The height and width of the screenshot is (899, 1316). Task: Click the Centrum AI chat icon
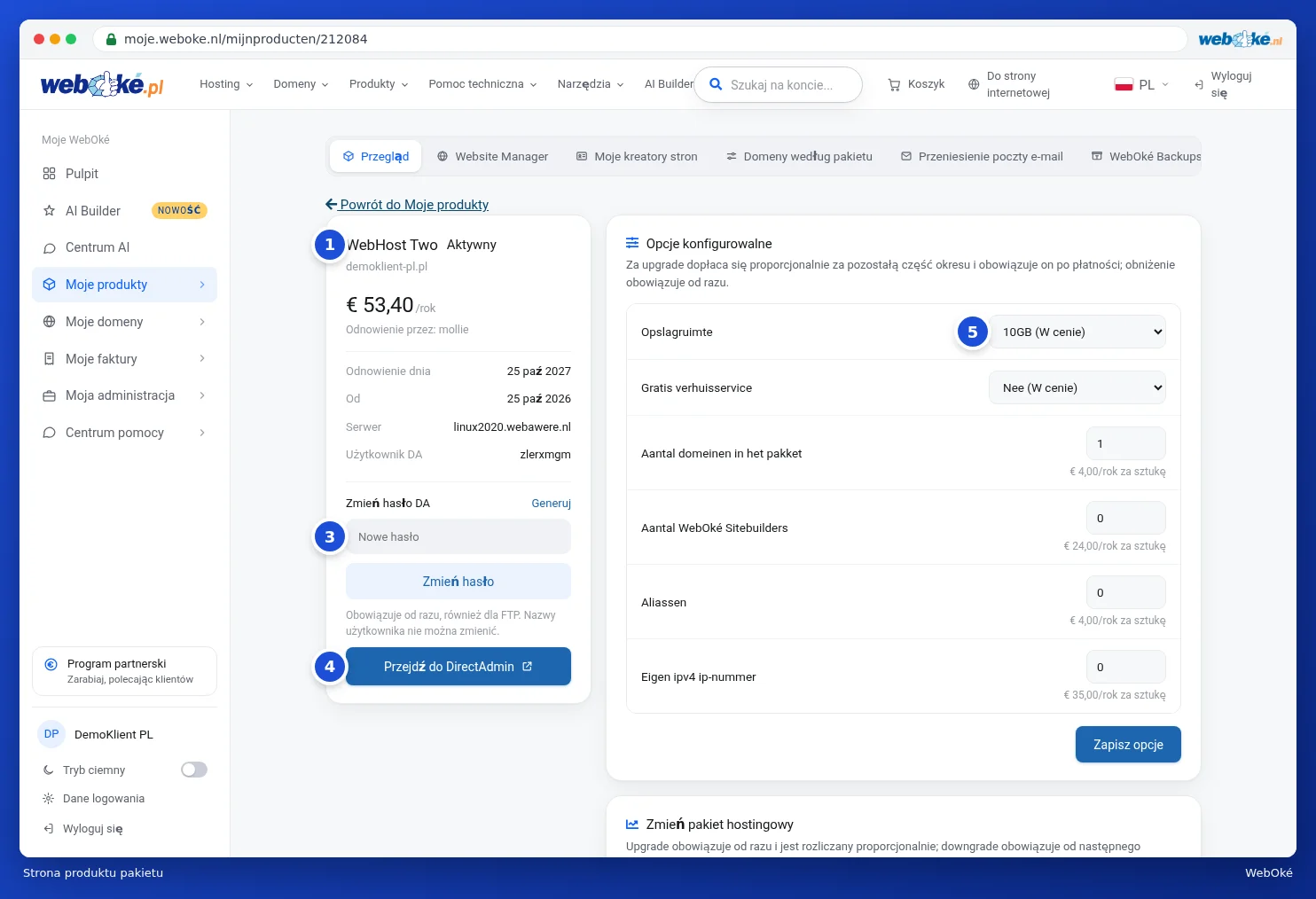click(49, 248)
